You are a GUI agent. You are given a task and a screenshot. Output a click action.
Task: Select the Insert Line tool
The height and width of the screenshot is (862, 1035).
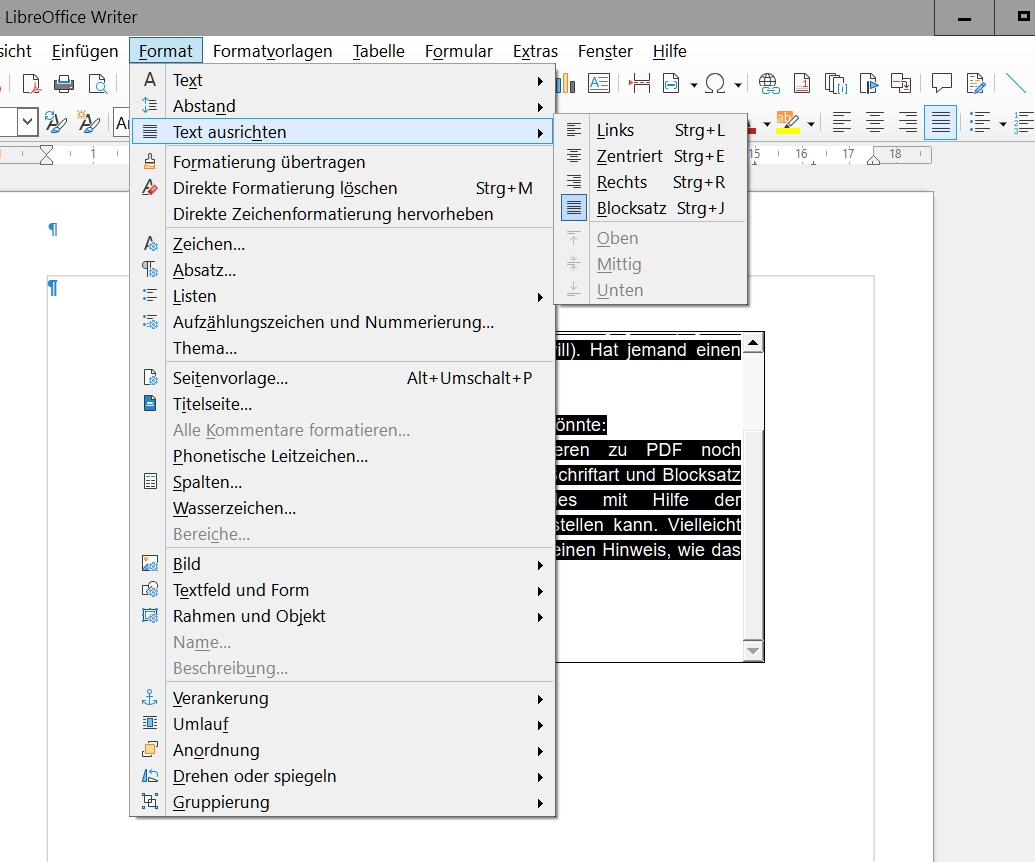(x=1015, y=83)
